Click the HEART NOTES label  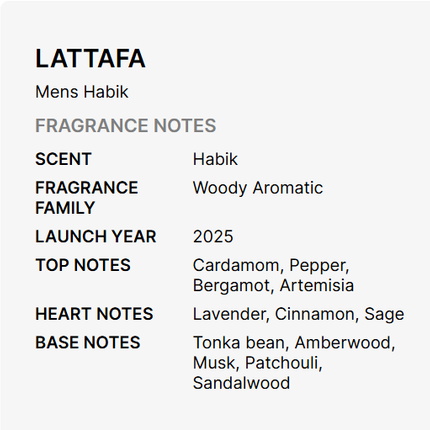tap(94, 314)
